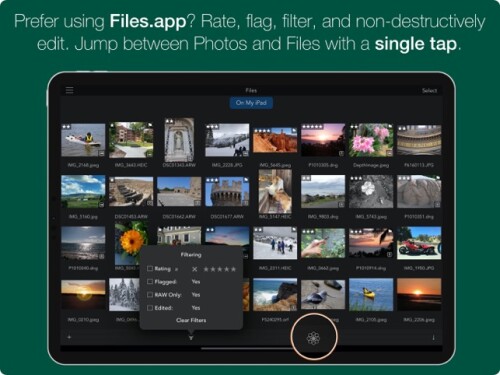Set the fifth star in the Rating filter

233,269
